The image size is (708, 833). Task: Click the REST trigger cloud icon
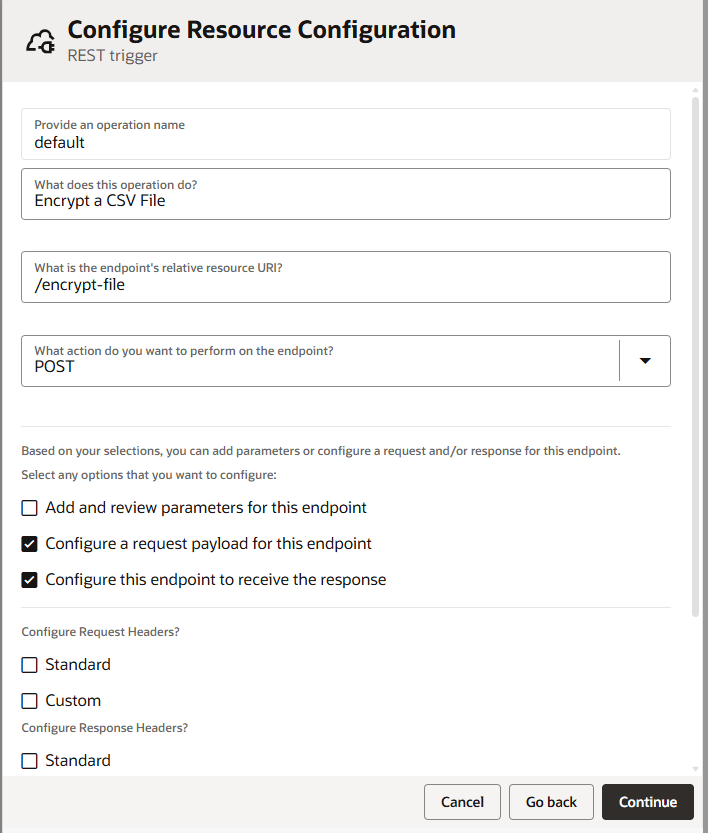click(39, 41)
